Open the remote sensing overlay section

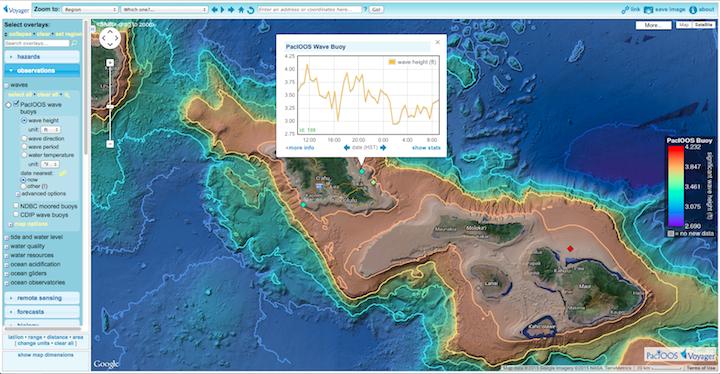42,298
